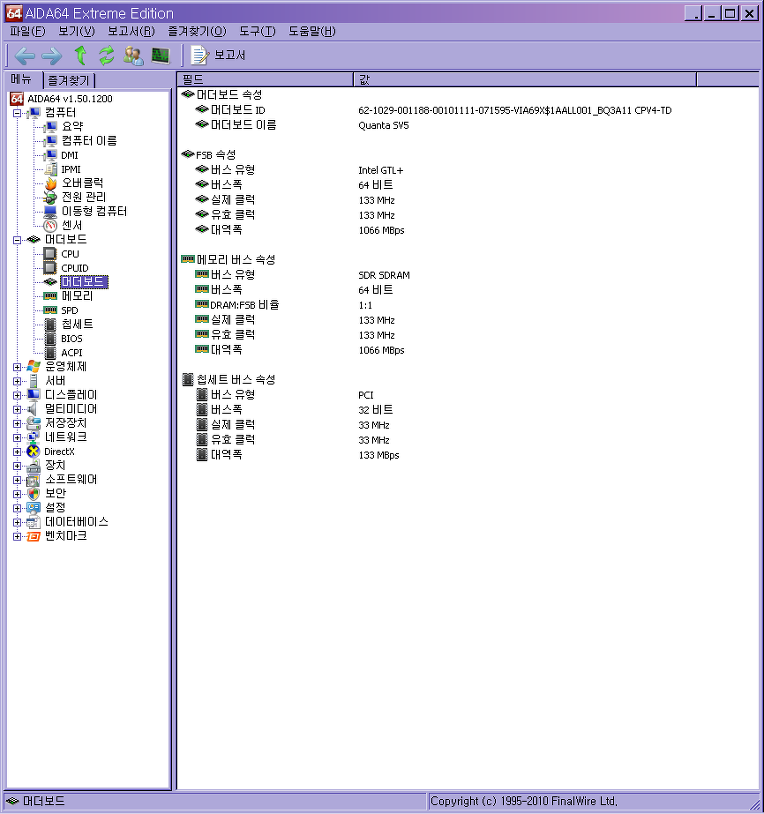Click the green Refresh toolbar icon
This screenshot has height=814, width=764.
click(x=106, y=56)
